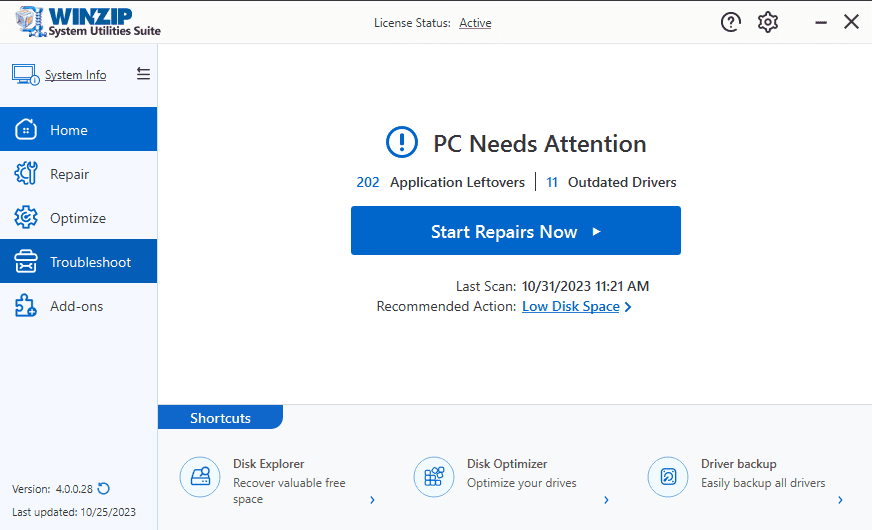Click the Last updated: 10/25/2023 text

74,512
